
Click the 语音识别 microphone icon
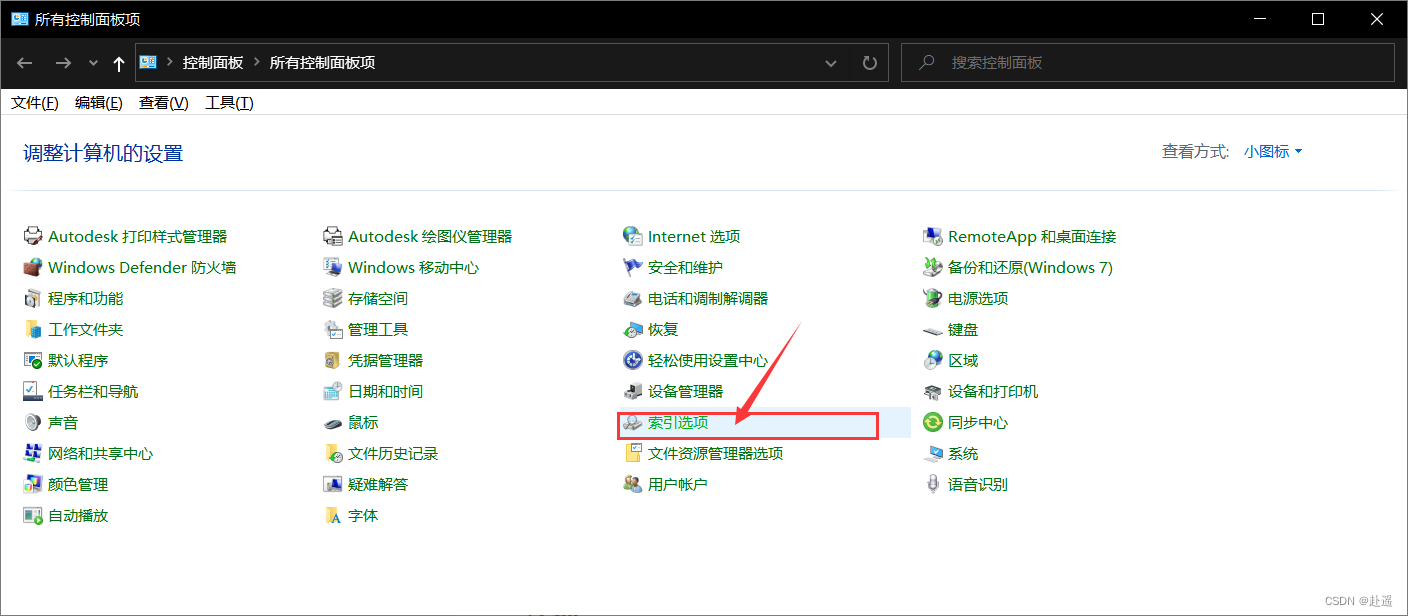[933, 485]
